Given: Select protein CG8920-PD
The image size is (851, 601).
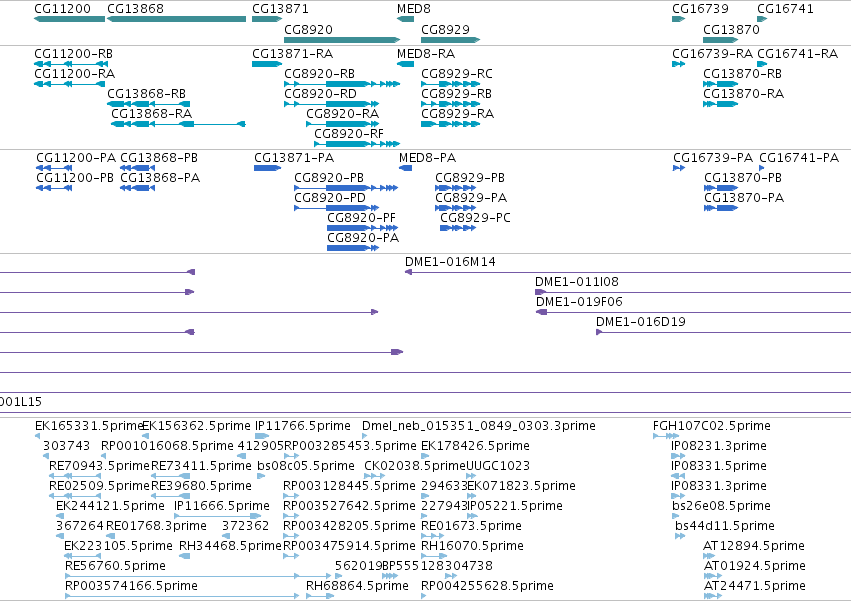Looking at the screenshot, I should coord(330,198).
